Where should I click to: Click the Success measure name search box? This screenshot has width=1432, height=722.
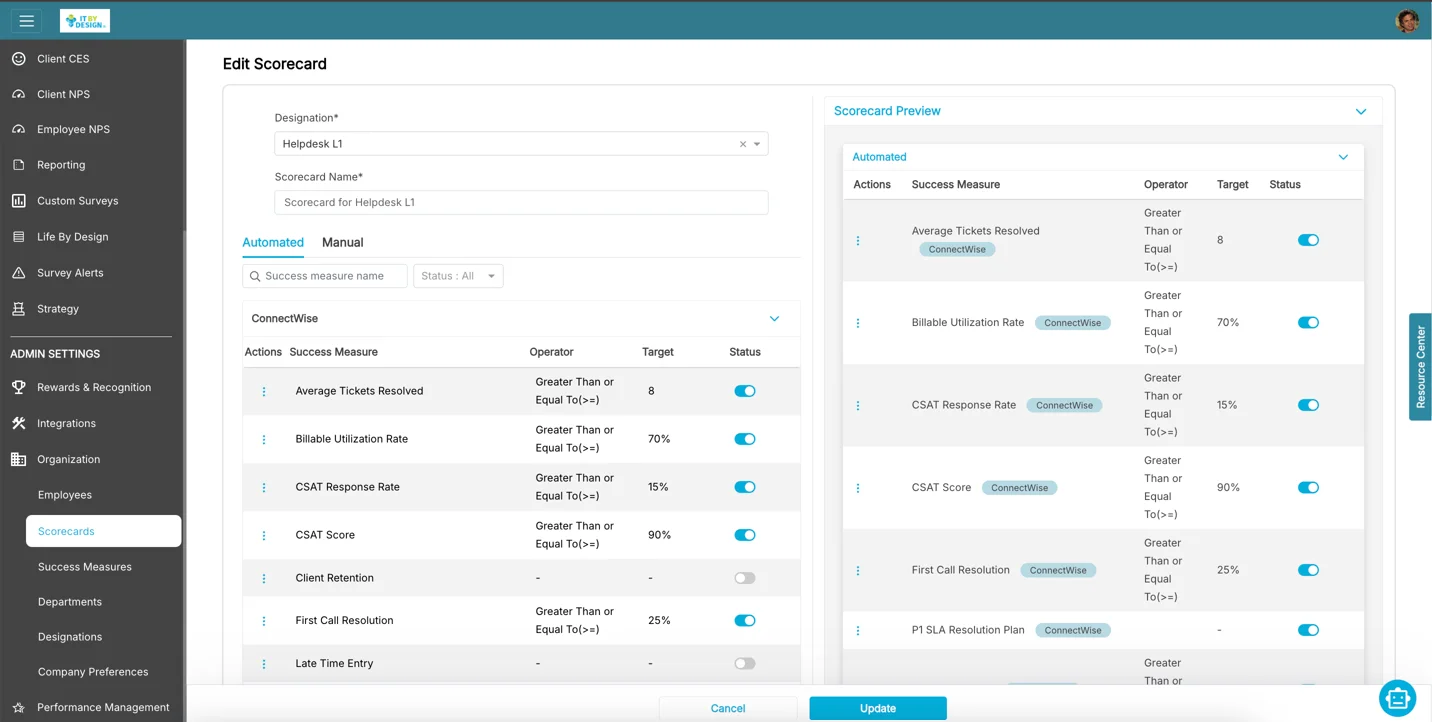325,276
